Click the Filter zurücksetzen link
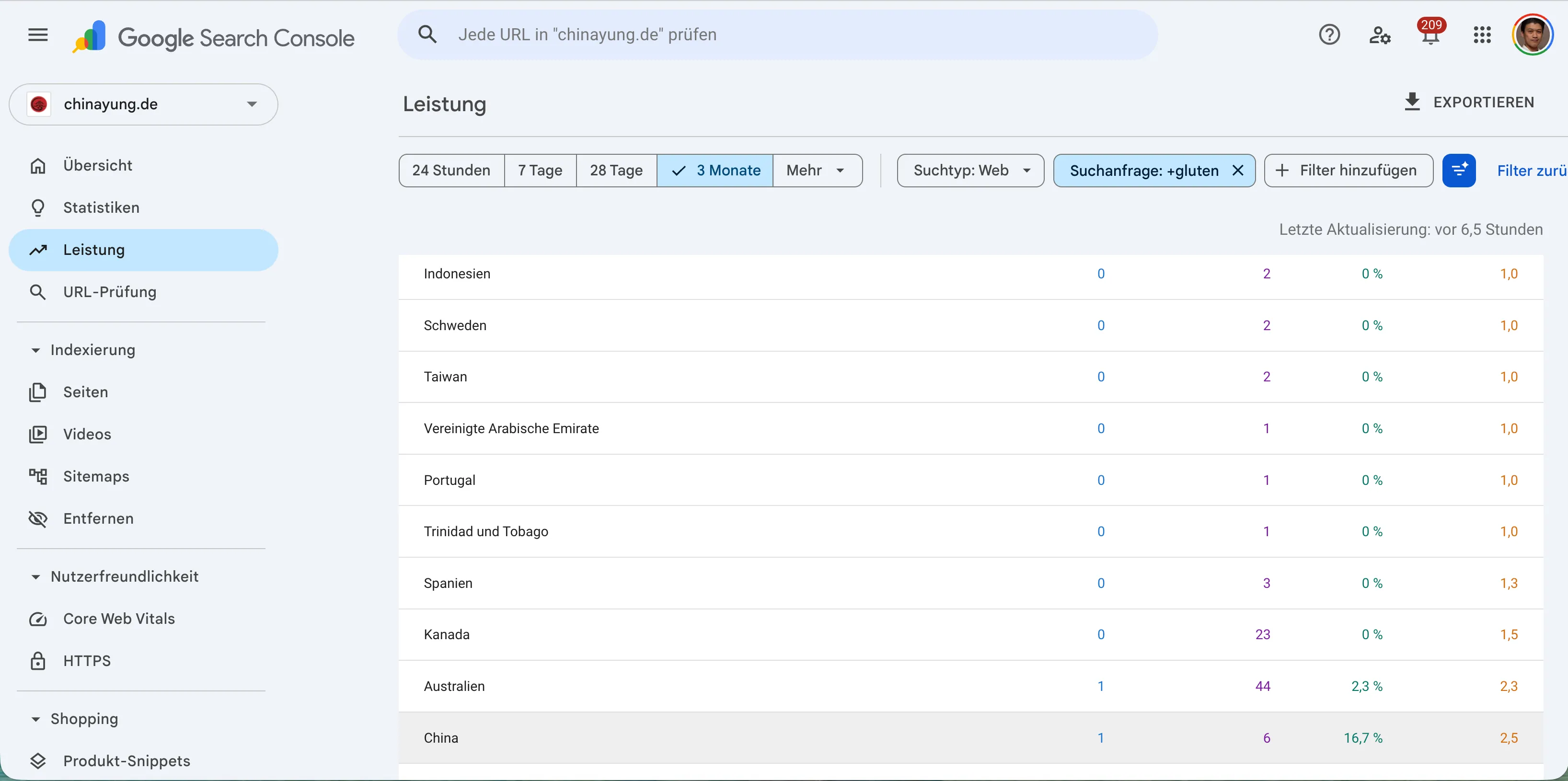 (1532, 171)
